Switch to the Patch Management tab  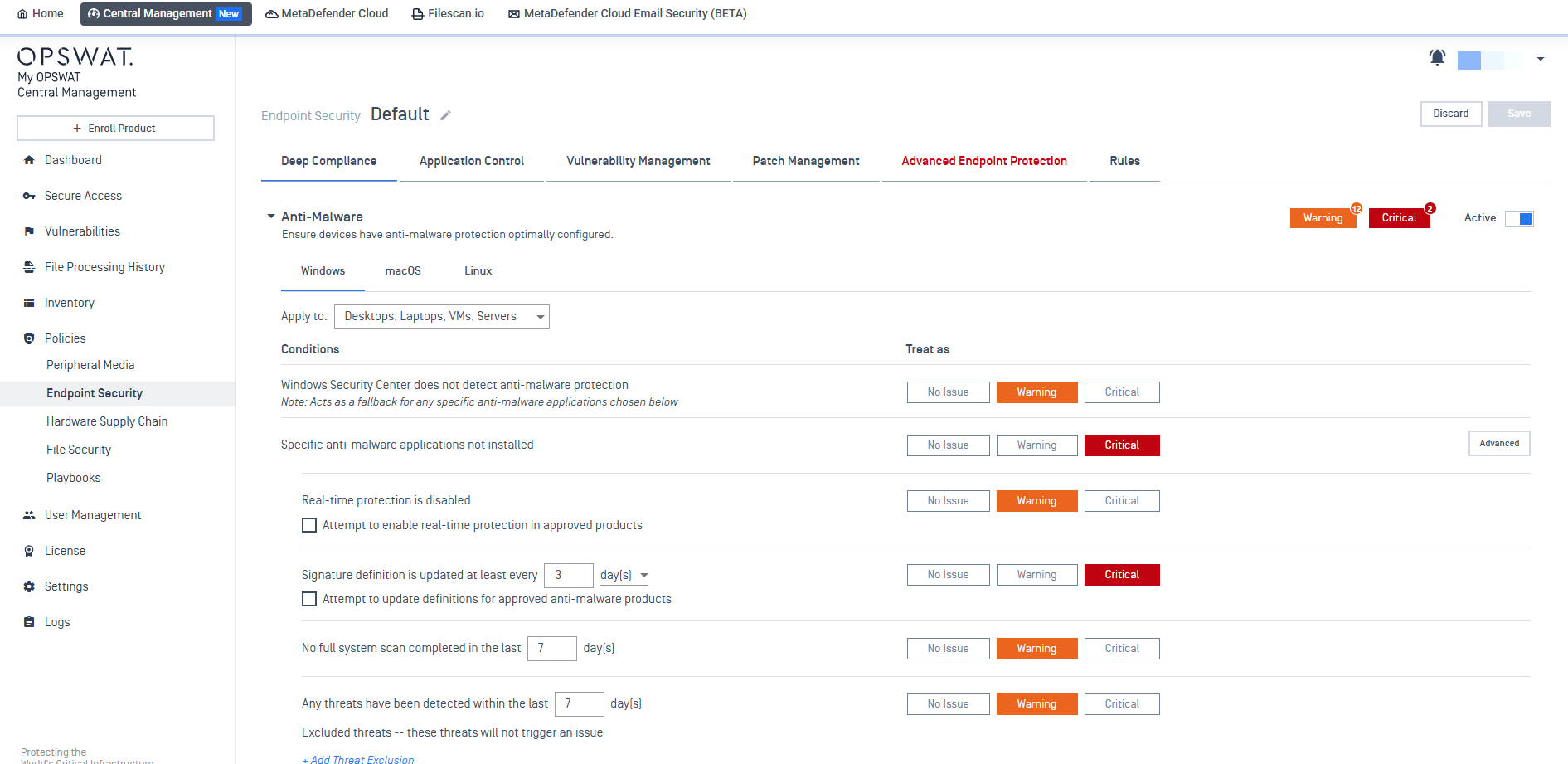[805, 161]
